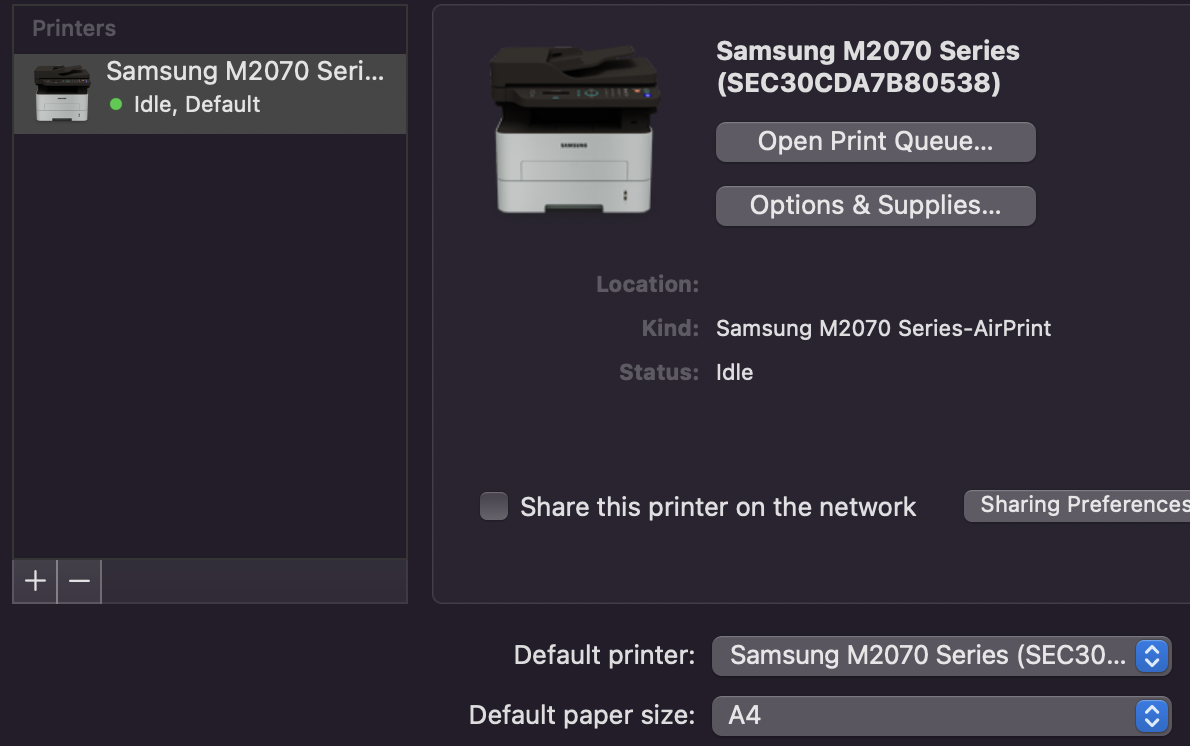Enable Share this printer on the network
This screenshot has height=746, width=1190.
[x=493, y=506]
